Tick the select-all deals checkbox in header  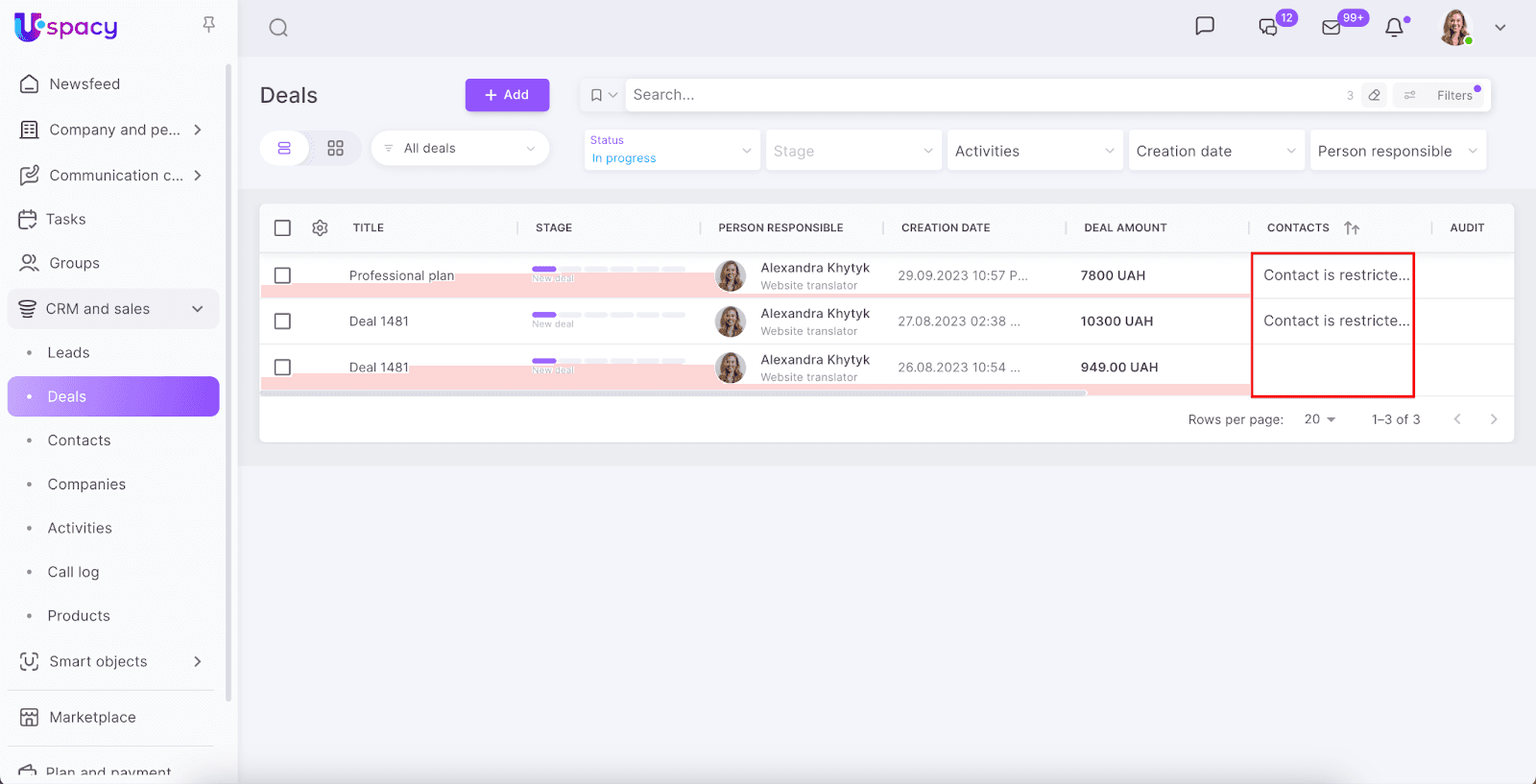[282, 227]
